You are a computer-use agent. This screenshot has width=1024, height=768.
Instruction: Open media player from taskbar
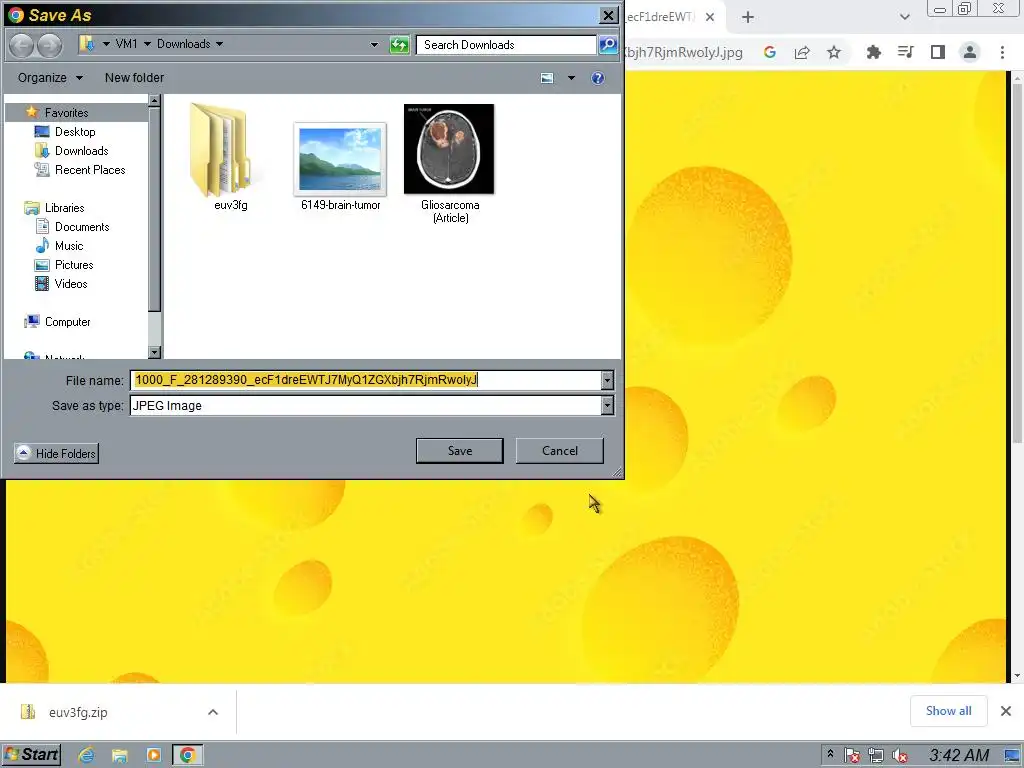click(153, 756)
